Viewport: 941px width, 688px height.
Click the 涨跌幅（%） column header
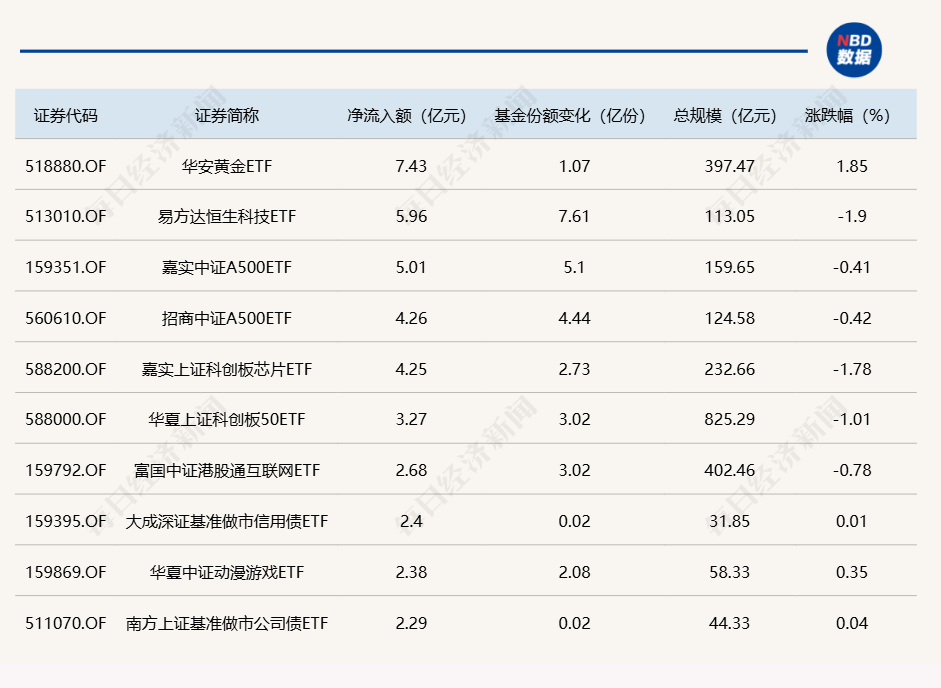pos(848,115)
